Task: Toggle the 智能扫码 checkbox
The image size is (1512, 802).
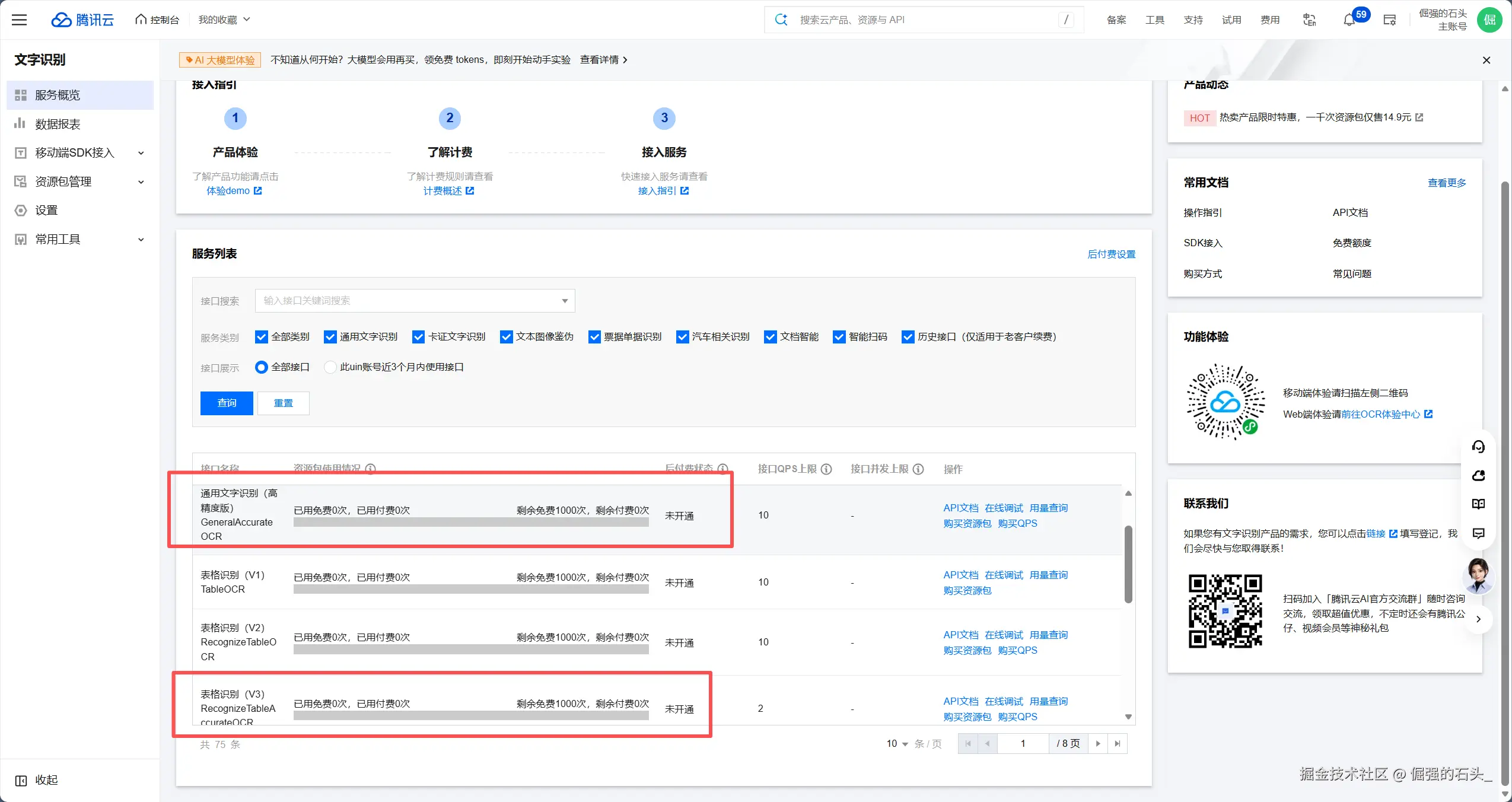Action: (x=839, y=337)
